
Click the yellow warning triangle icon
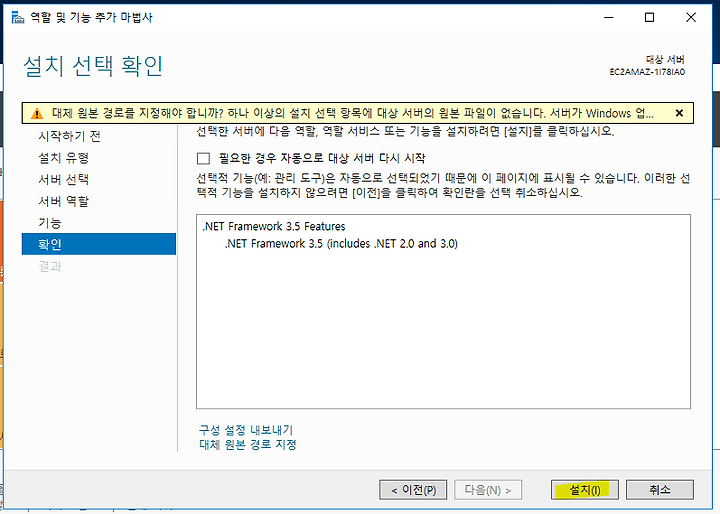[37, 113]
